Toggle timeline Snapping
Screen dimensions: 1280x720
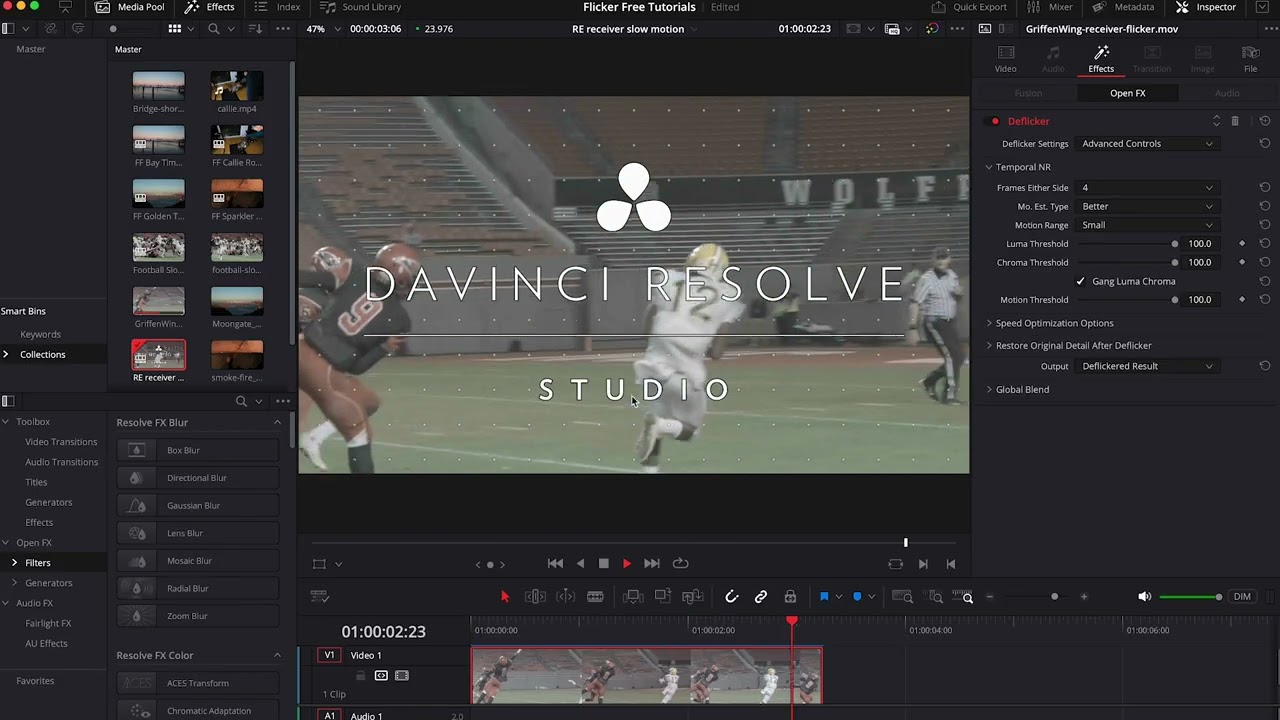pos(732,597)
